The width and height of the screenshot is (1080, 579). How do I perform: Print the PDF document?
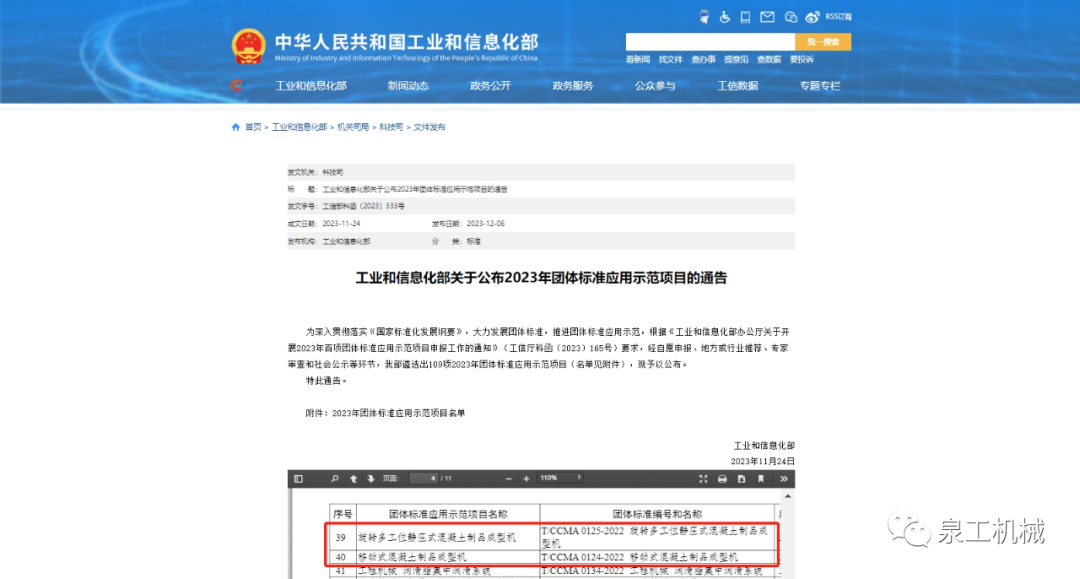tap(722, 479)
